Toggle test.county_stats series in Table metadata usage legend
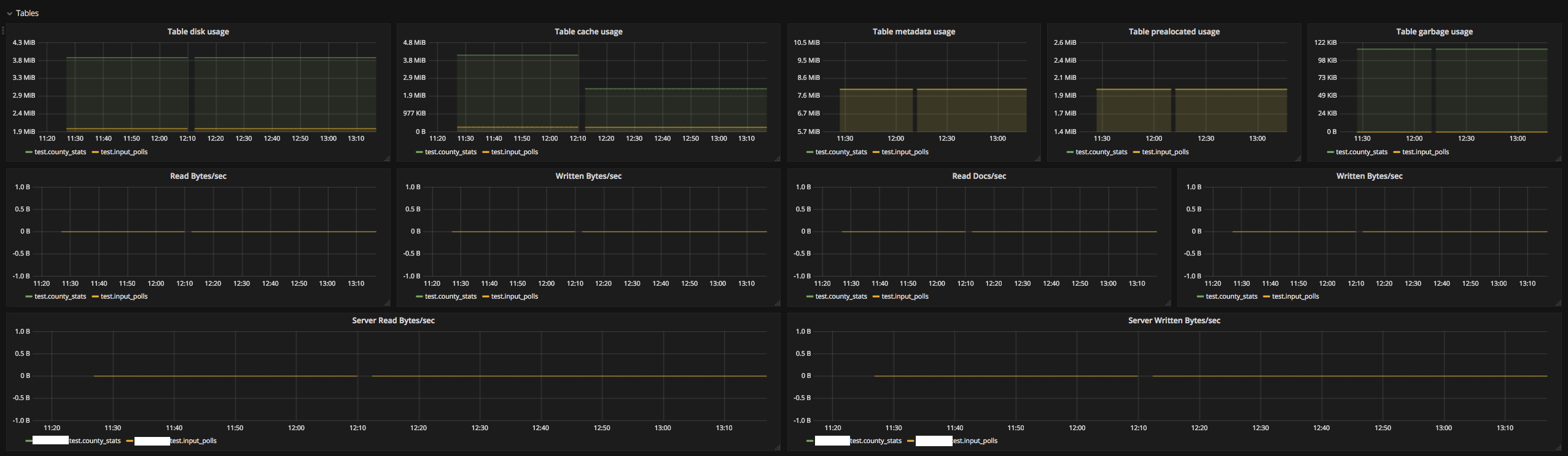 click(x=841, y=152)
